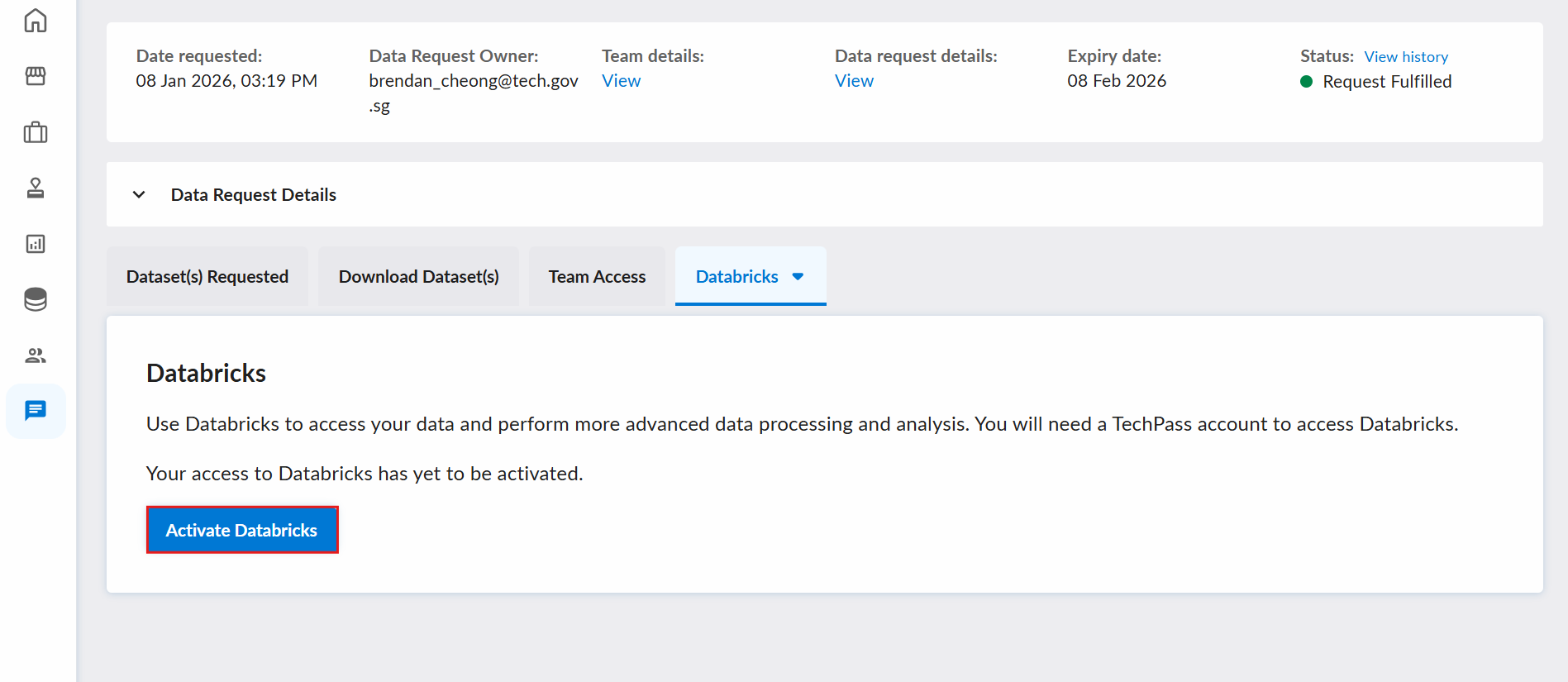1568x682 pixels.
Task: Switch to Team Access tab
Action: click(597, 276)
